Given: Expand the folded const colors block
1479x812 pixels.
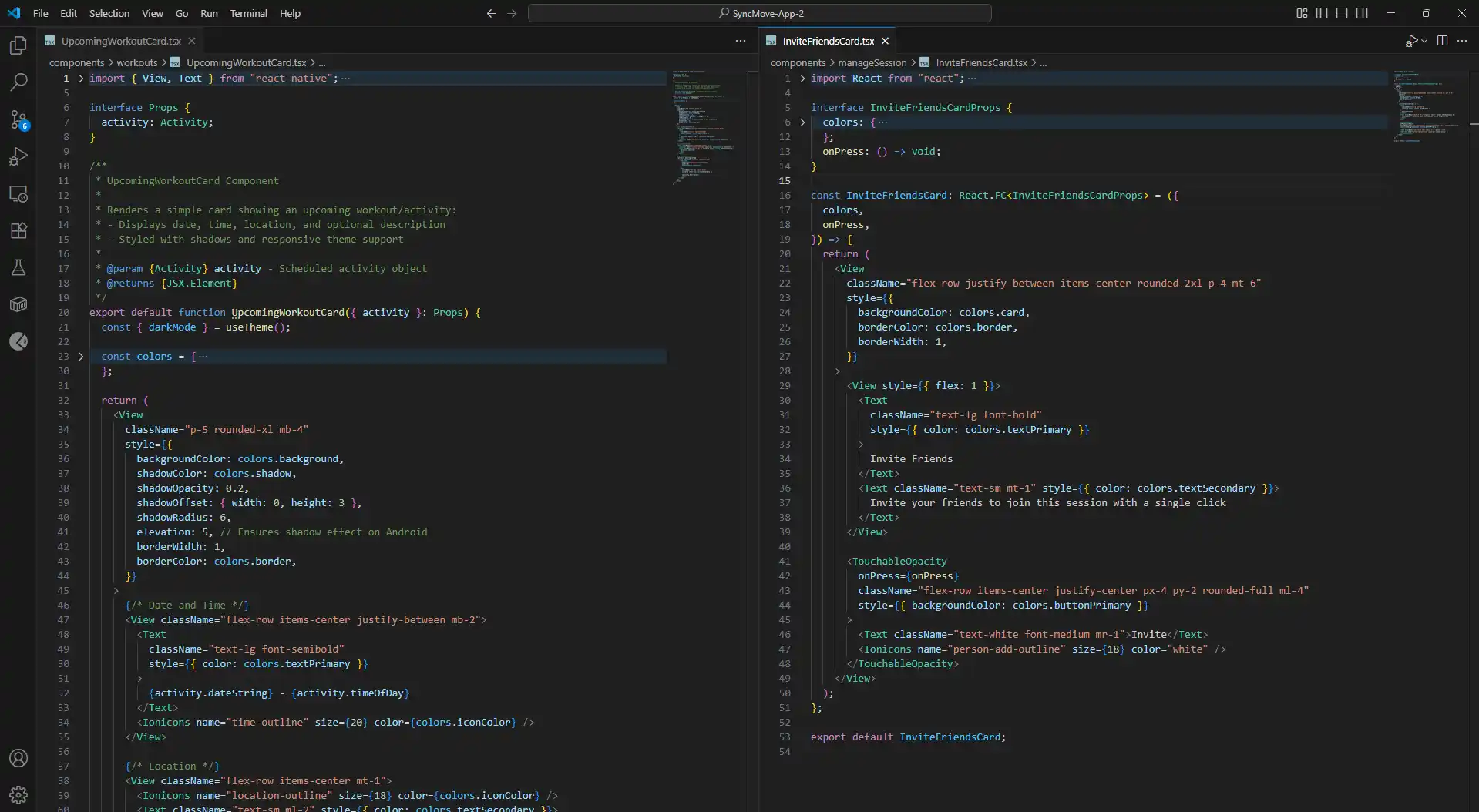Looking at the screenshot, I should coord(81,357).
